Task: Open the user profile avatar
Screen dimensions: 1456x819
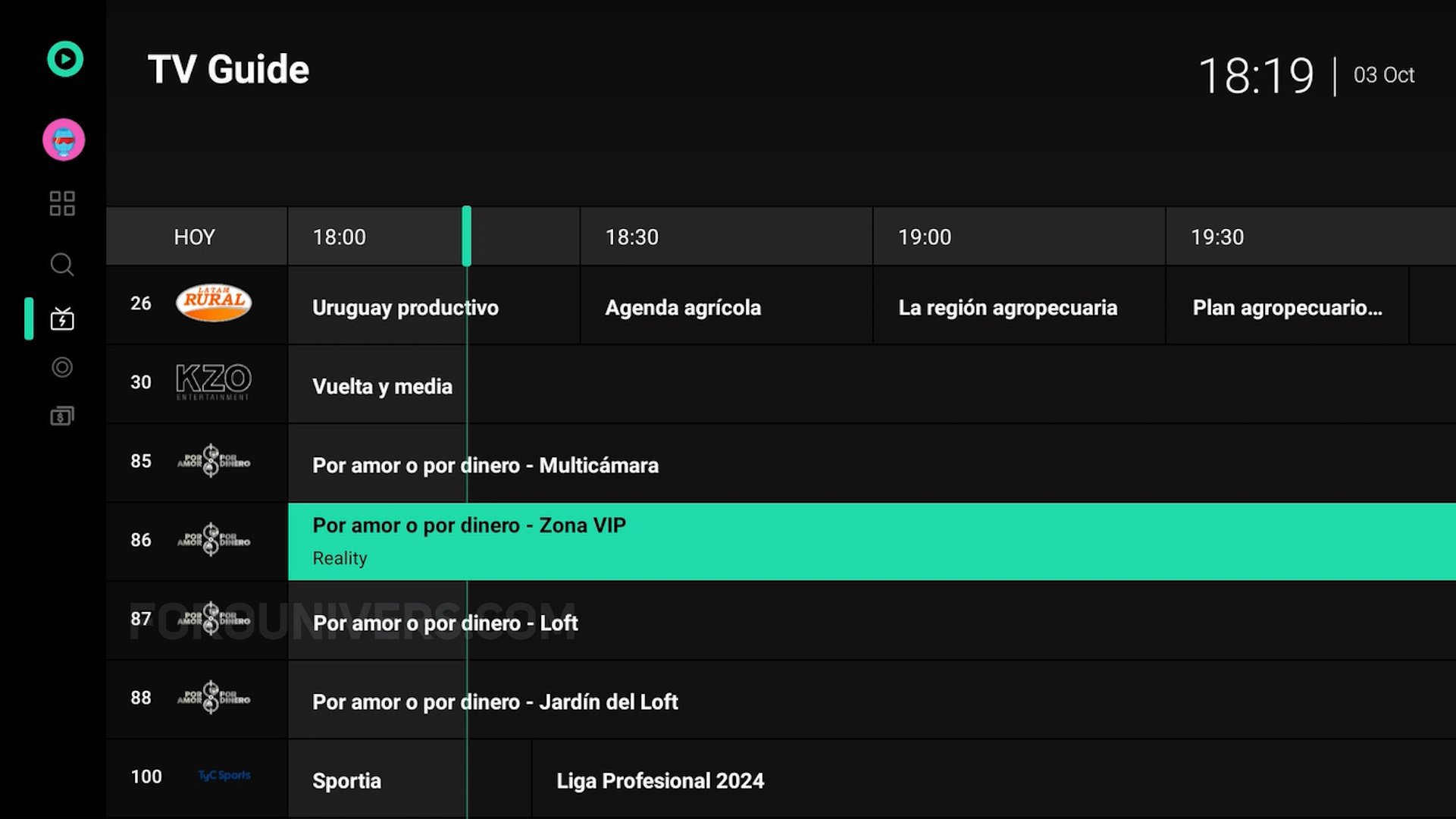Action: click(64, 140)
